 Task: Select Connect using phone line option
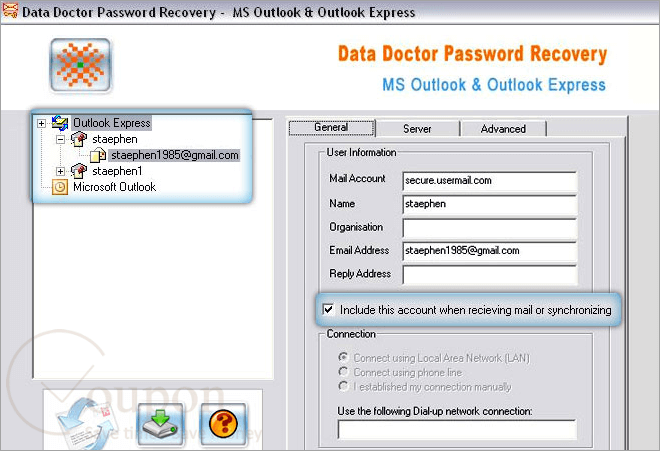click(343, 372)
